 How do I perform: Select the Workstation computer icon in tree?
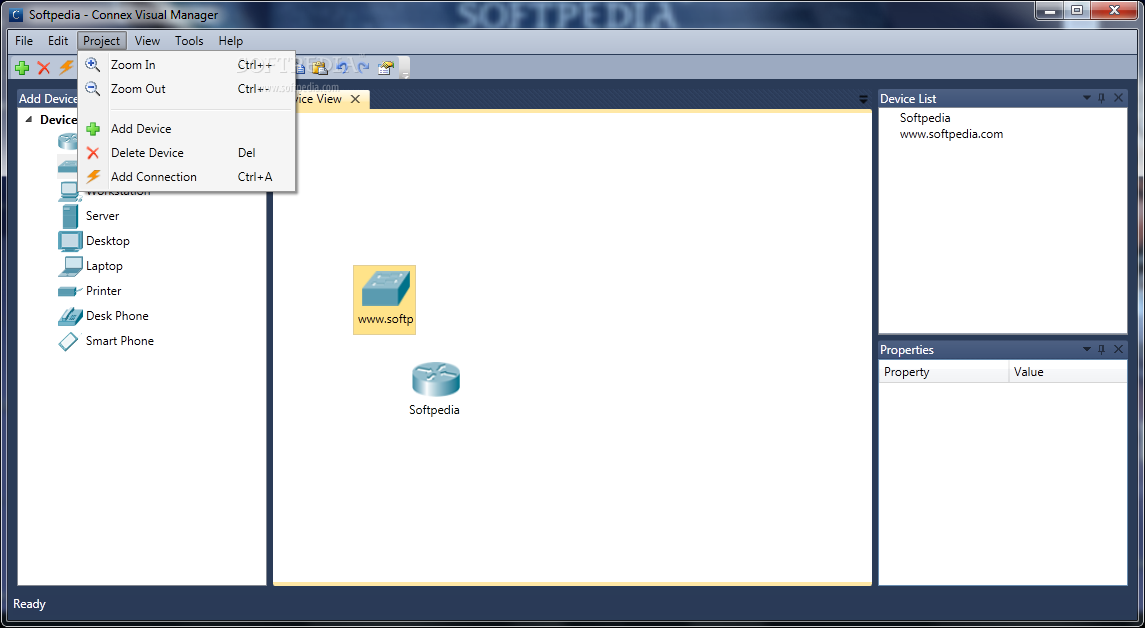[x=69, y=192]
